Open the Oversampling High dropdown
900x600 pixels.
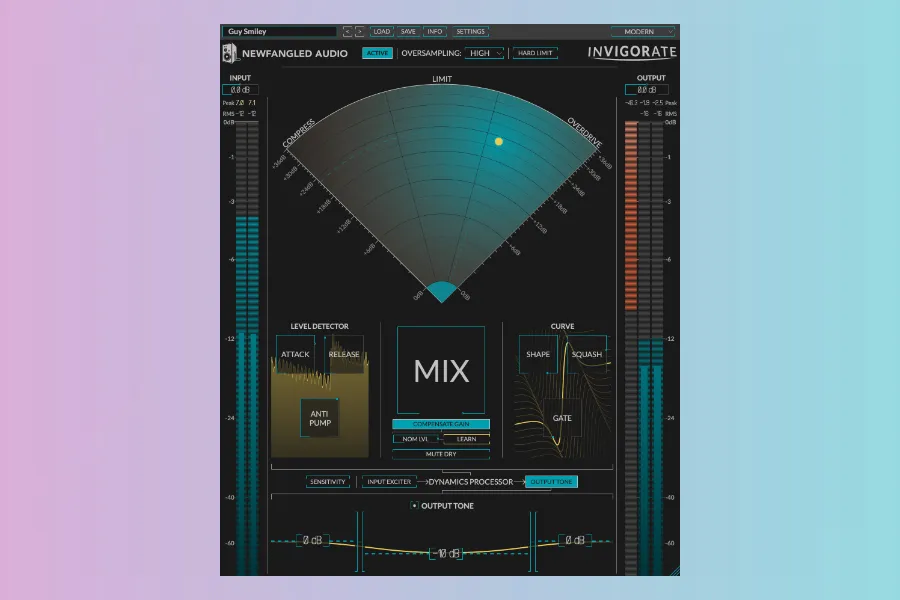[485, 53]
